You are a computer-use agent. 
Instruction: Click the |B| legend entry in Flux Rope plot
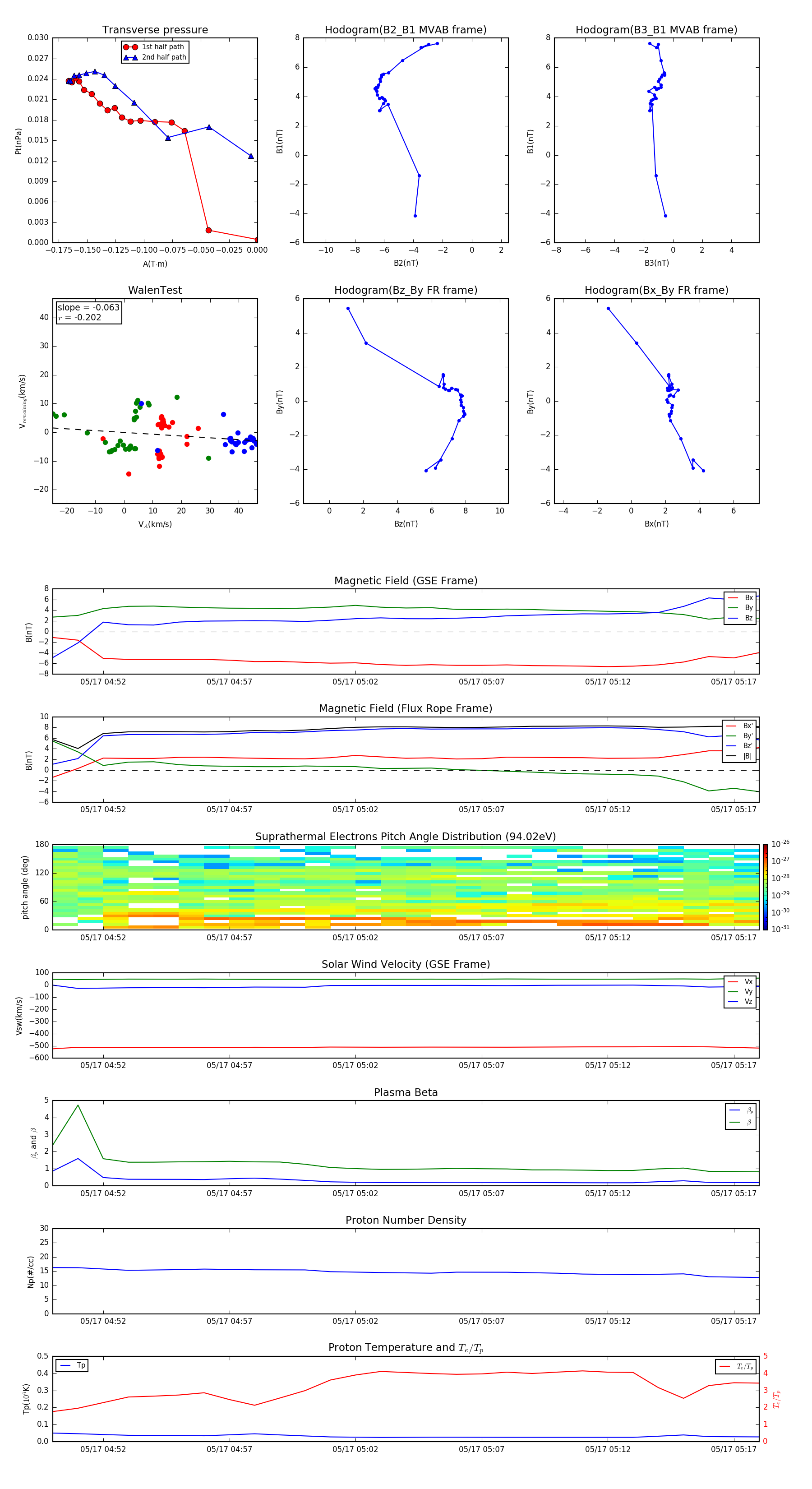(739, 756)
